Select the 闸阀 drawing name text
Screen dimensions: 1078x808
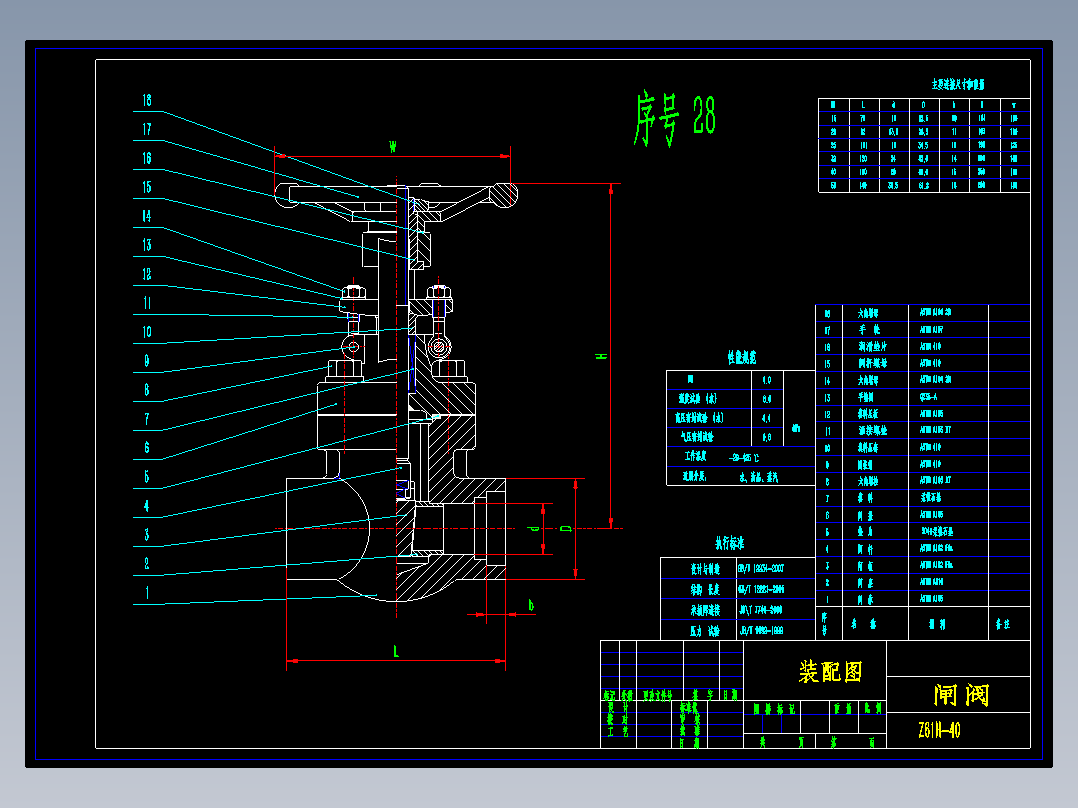(961, 695)
